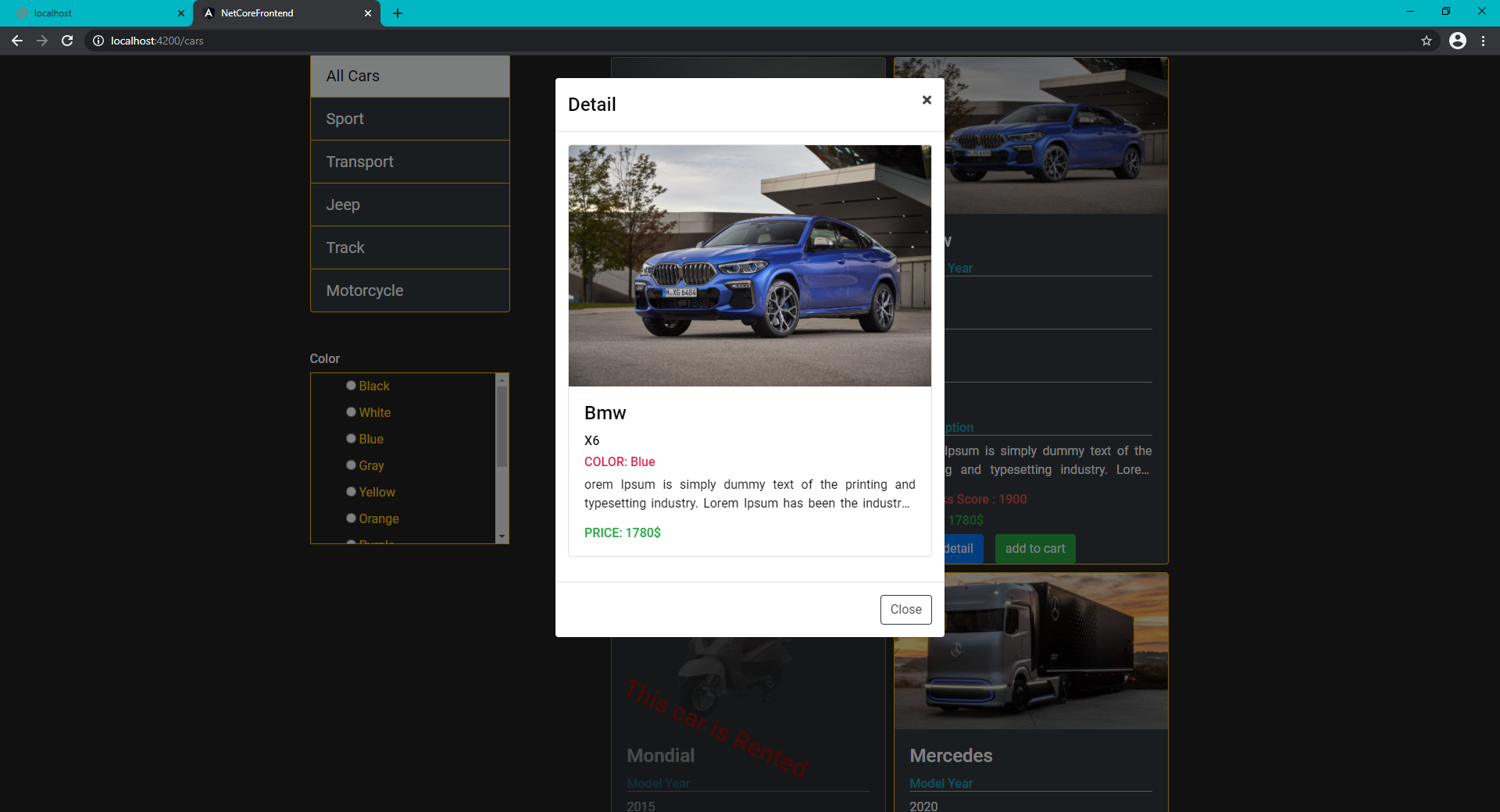
Task: Click the color list scrollbar down arrow
Action: coord(502,537)
